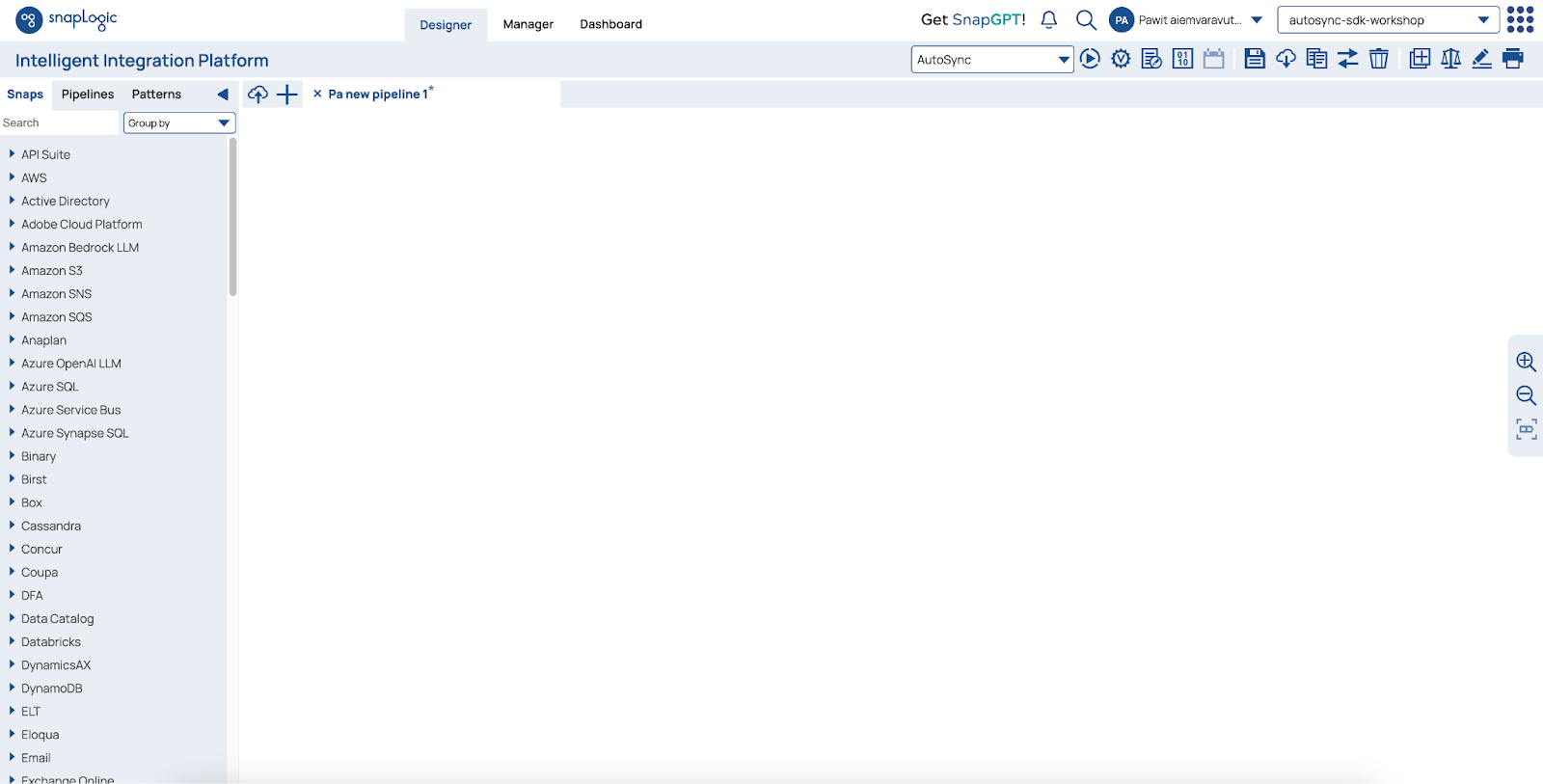Close the Pa new pipeline 1 tab
Screen dimensions: 1543x784
(x=317, y=95)
